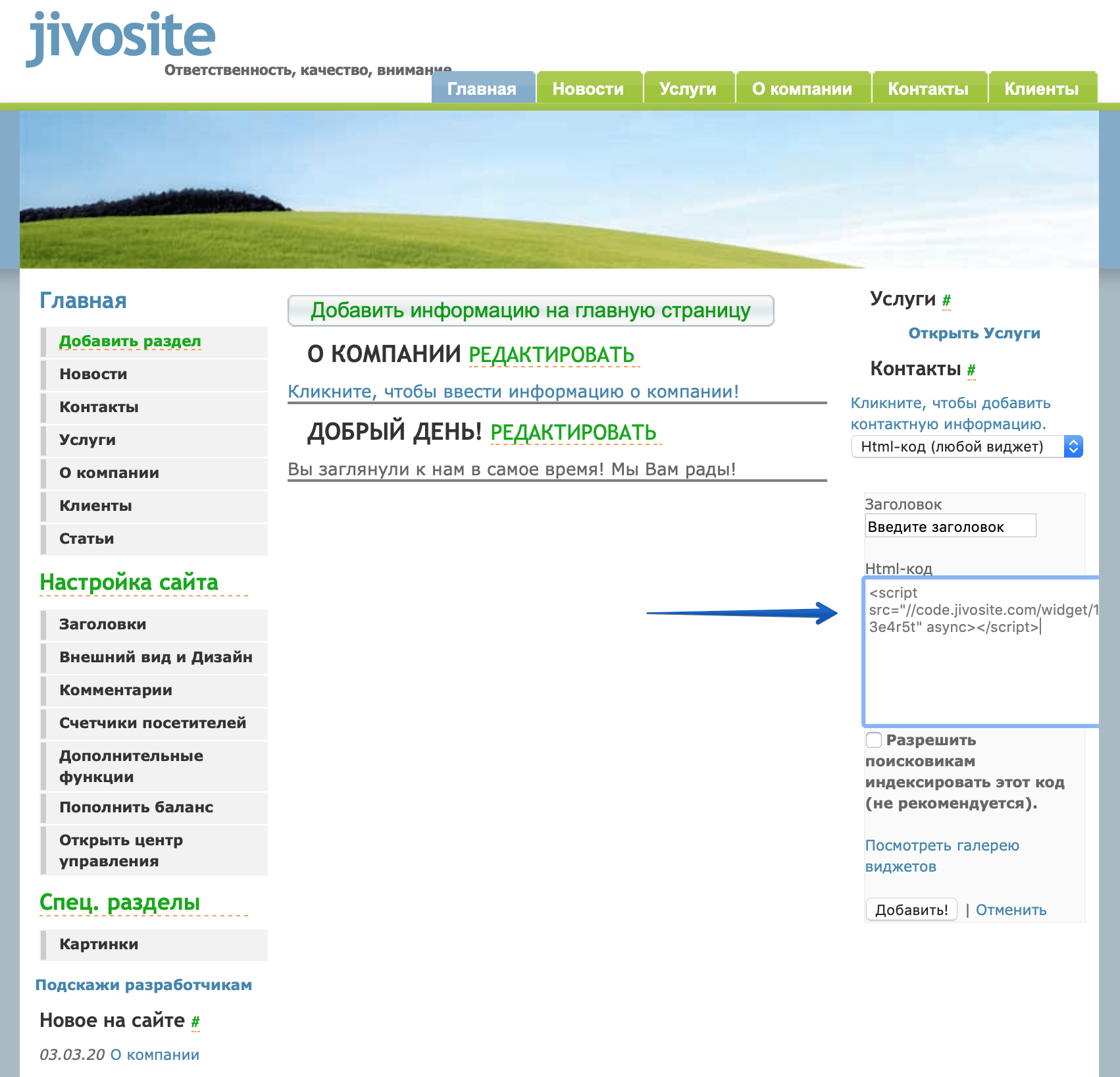Click Открыть центр управления item
Image resolution: width=1120 pixels, height=1077 pixels.
pos(155,851)
